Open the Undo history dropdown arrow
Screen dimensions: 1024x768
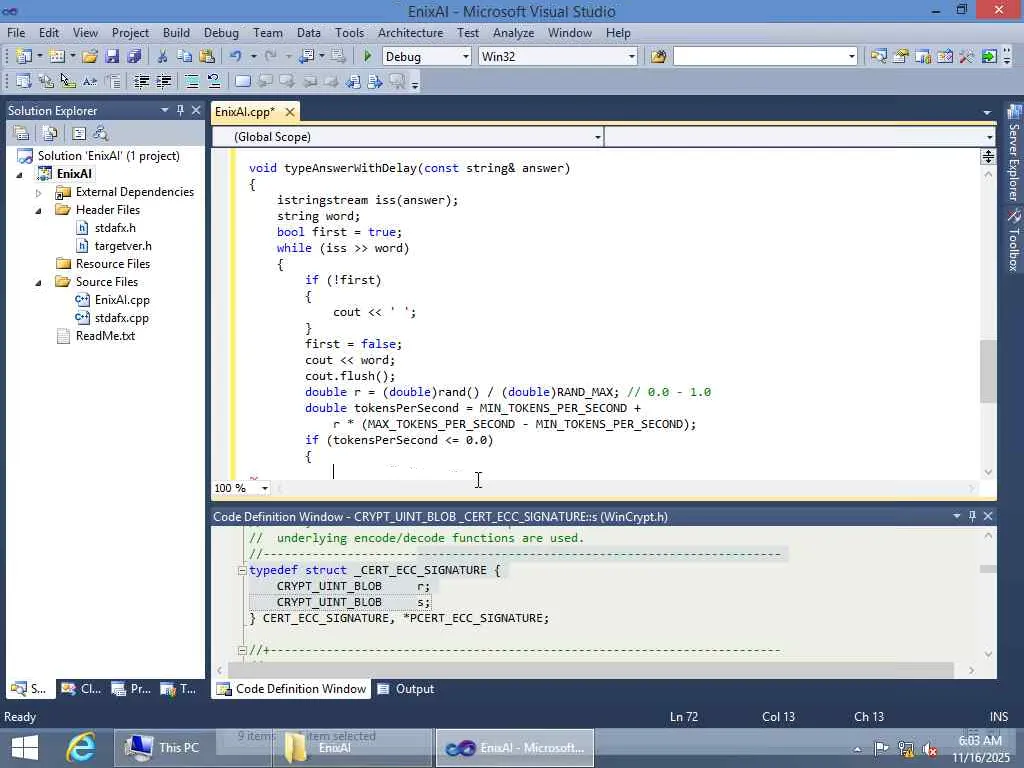coord(253,57)
